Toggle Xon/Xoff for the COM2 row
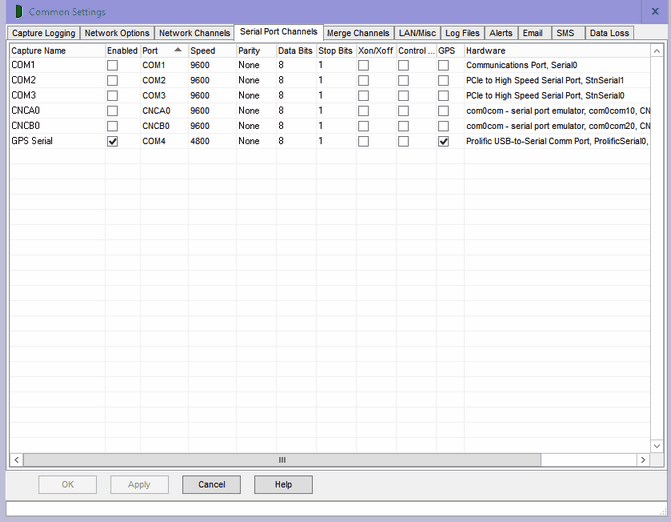Screen dimensions: 671x522 (363, 80)
